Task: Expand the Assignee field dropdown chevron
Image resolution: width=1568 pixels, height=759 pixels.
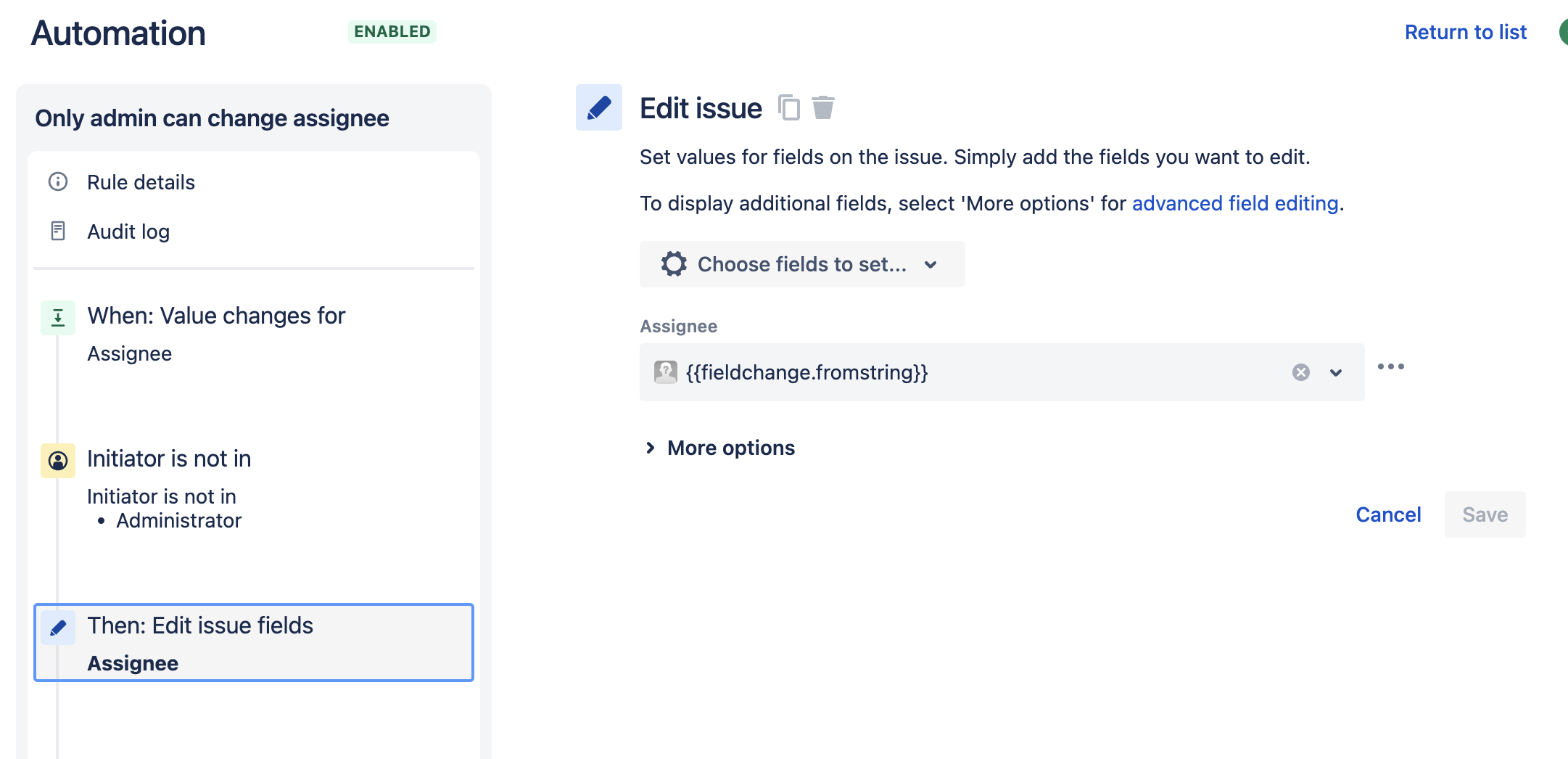Action: pyautogui.click(x=1334, y=372)
